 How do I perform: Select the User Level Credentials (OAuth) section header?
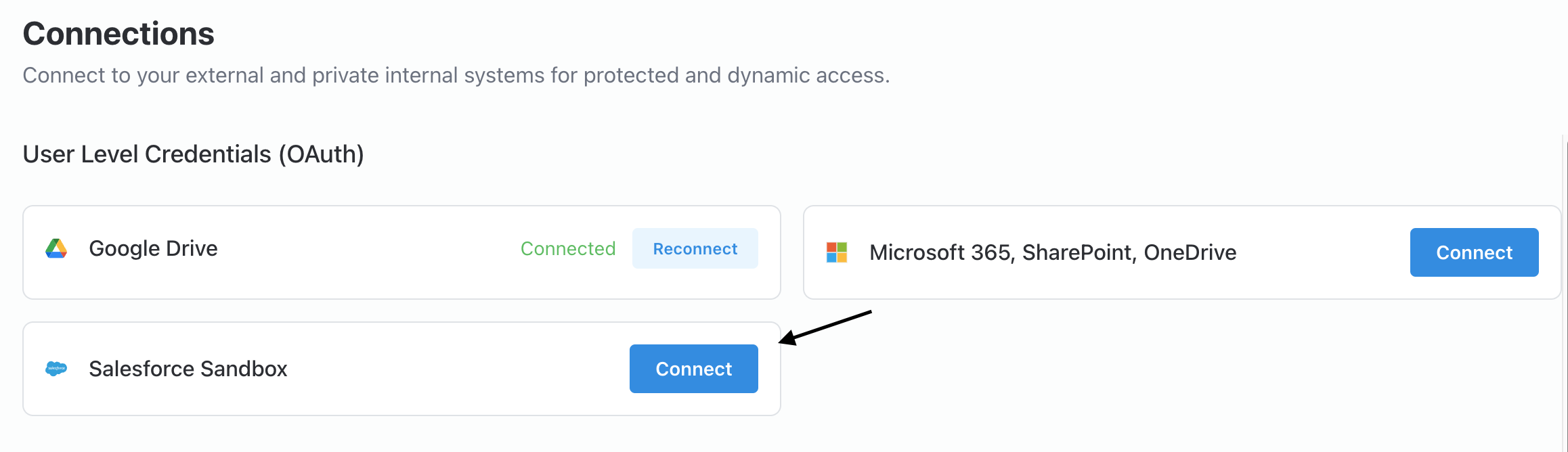coord(193,154)
